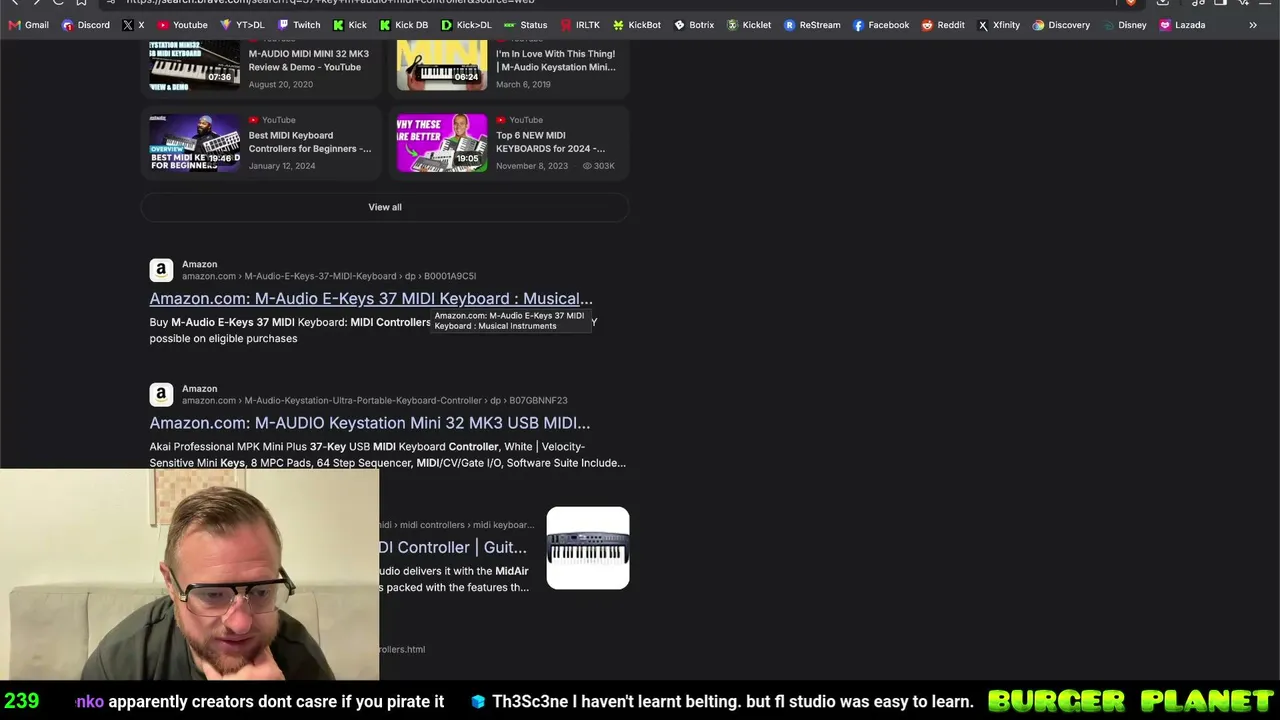Play the 19:05 video thumbnail

point(442,143)
